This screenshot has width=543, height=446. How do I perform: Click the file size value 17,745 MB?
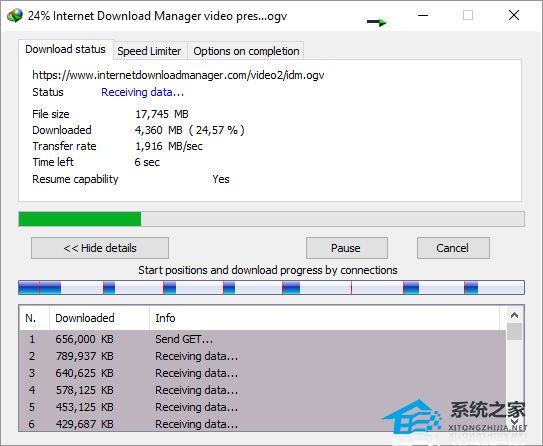pyautogui.click(x=162, y=114)
